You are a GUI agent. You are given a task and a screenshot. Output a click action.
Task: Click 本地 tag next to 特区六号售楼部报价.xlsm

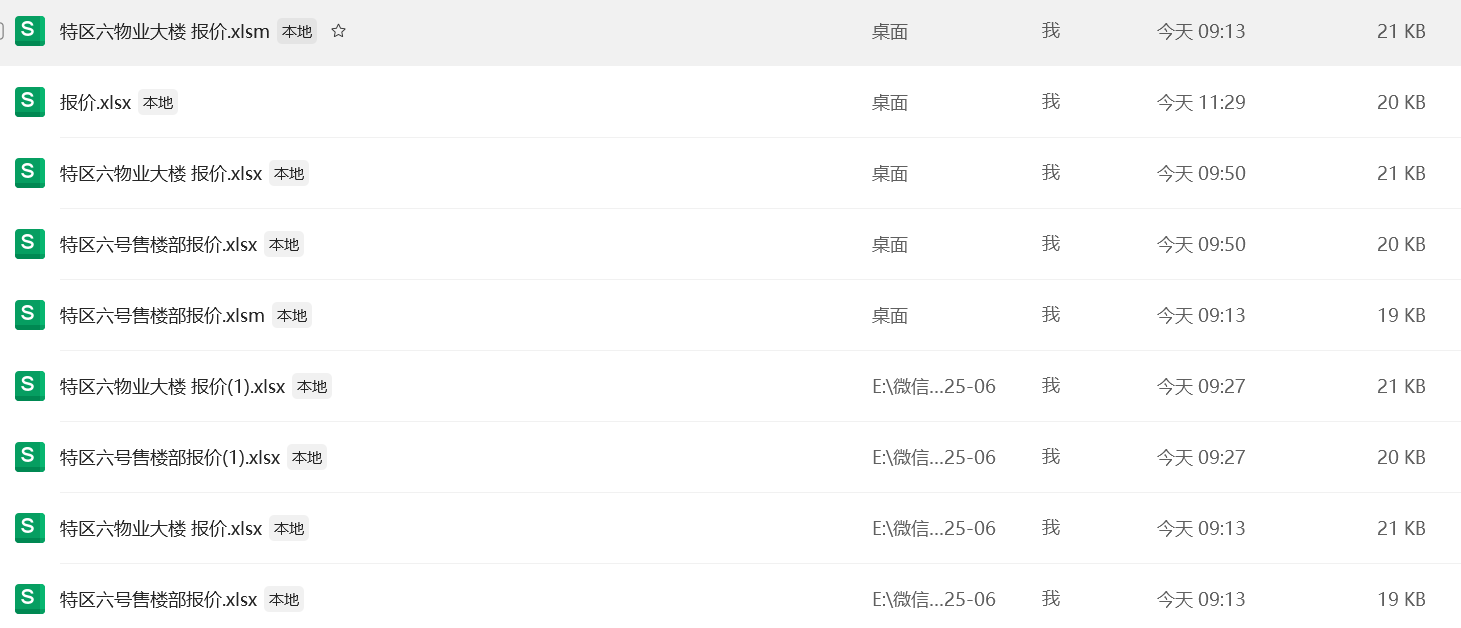click(x=292, y=315)
